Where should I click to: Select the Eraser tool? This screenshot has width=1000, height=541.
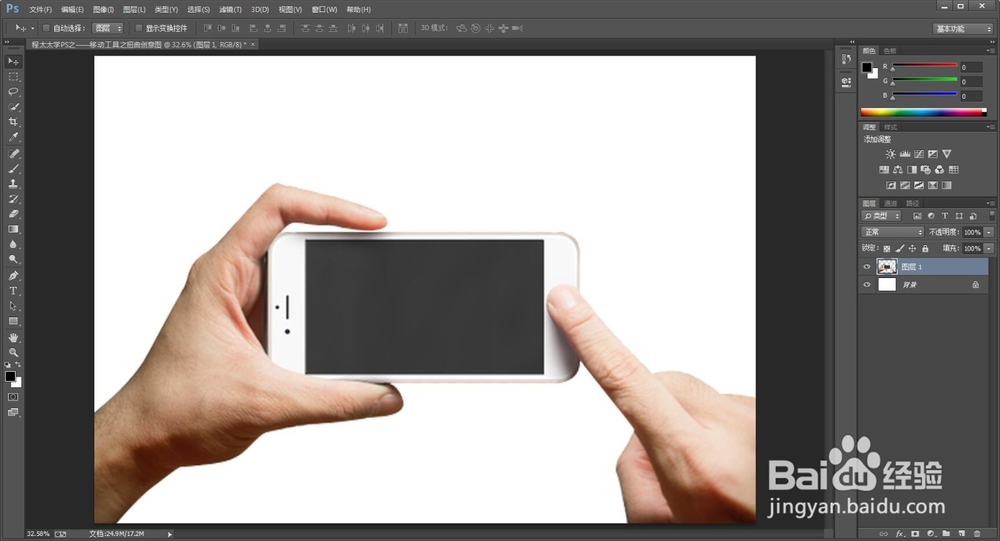pyautogui.click(x=13, y=214)
